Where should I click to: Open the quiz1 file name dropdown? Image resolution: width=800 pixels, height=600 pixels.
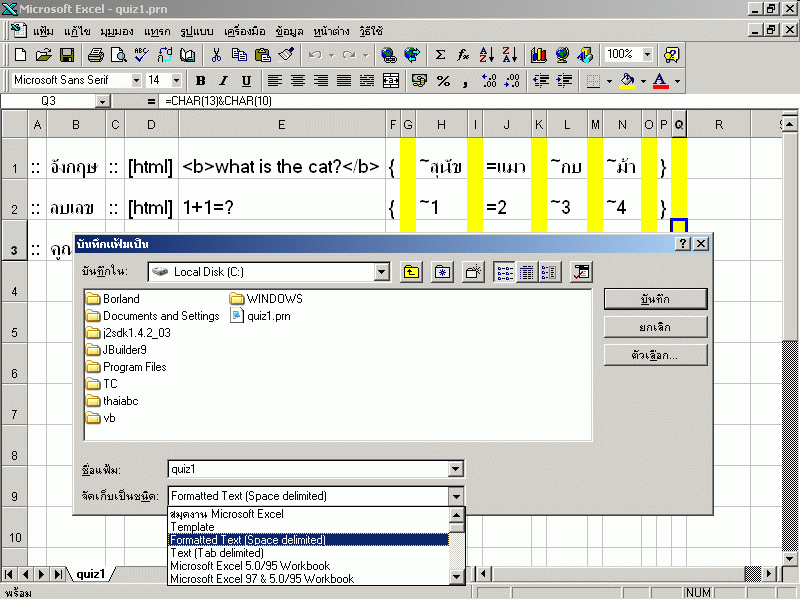point(456,469)
